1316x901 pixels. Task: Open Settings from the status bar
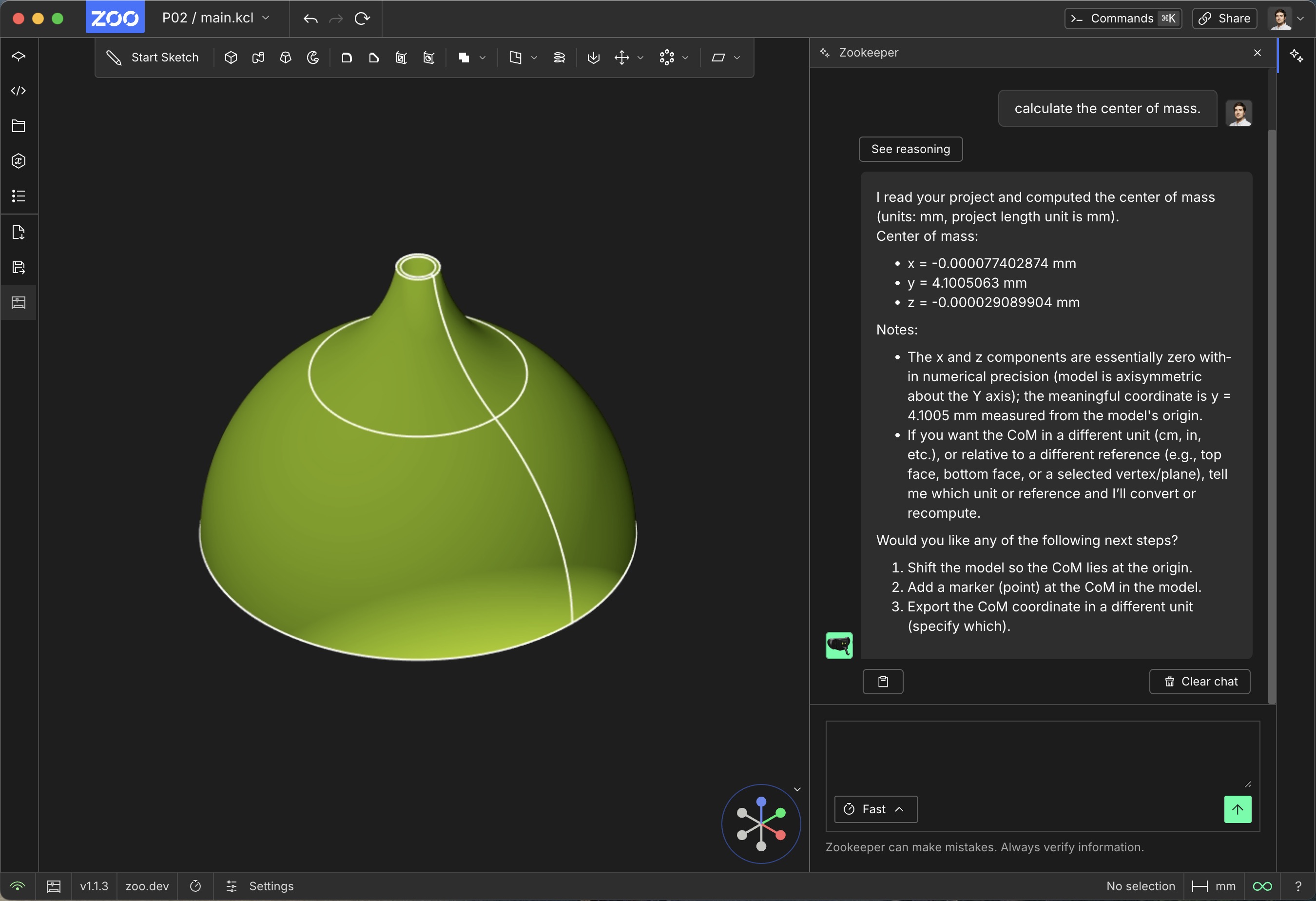tap(260, 886)
